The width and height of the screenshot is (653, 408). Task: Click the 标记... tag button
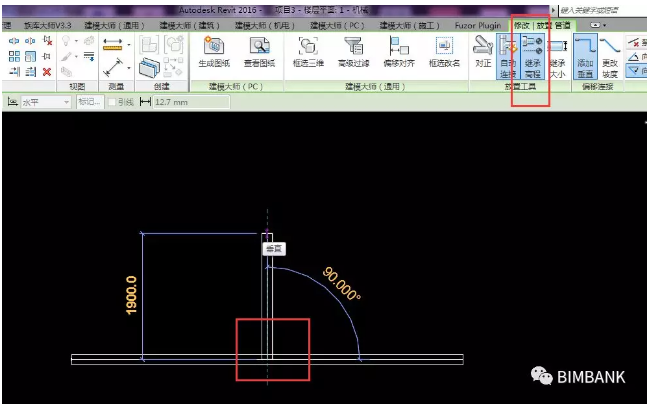[90, 102]
